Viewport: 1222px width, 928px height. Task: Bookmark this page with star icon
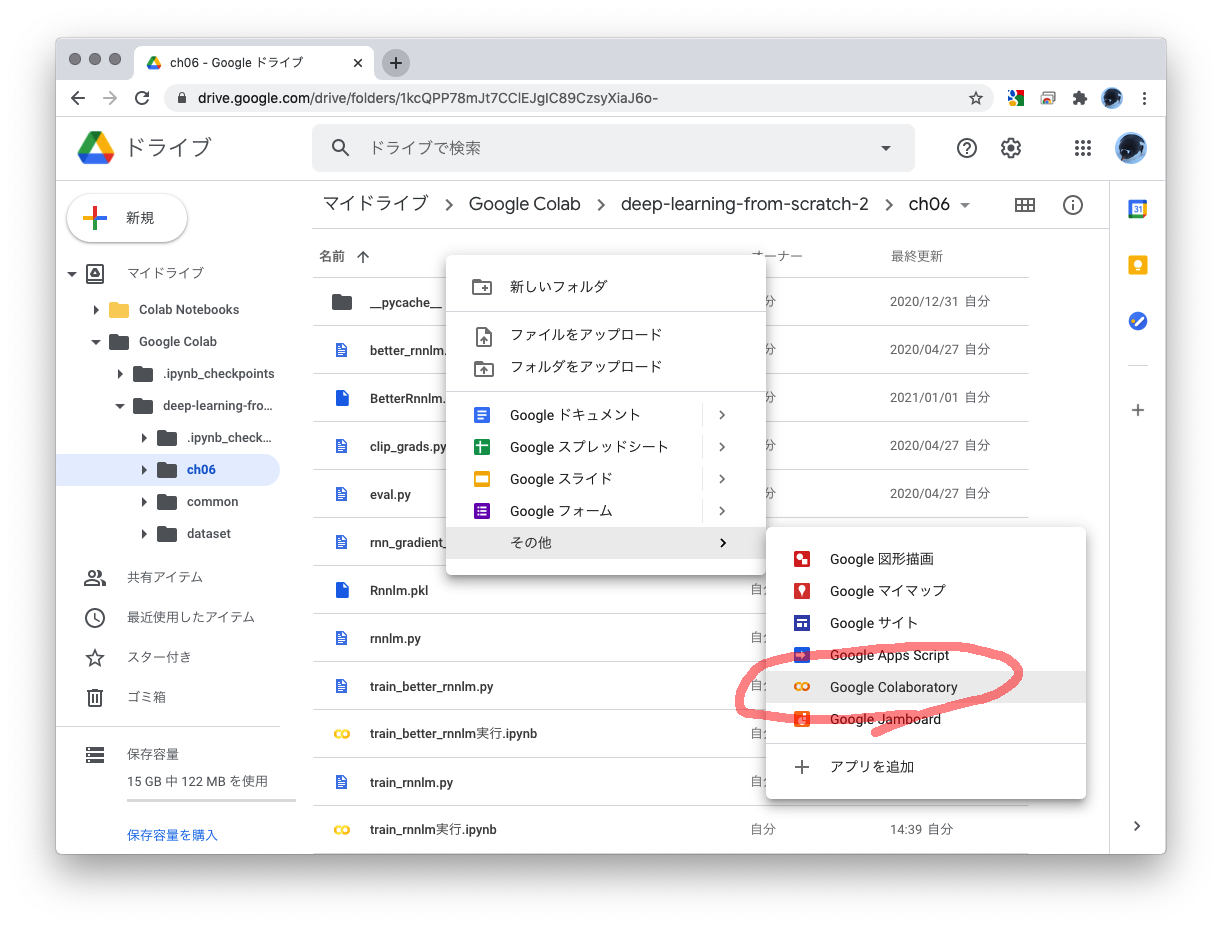976,98
